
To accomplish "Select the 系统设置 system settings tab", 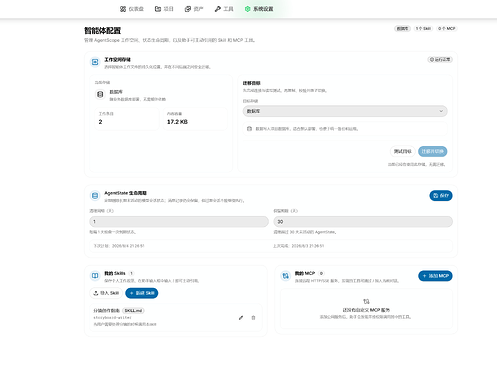I will [259, 9].
